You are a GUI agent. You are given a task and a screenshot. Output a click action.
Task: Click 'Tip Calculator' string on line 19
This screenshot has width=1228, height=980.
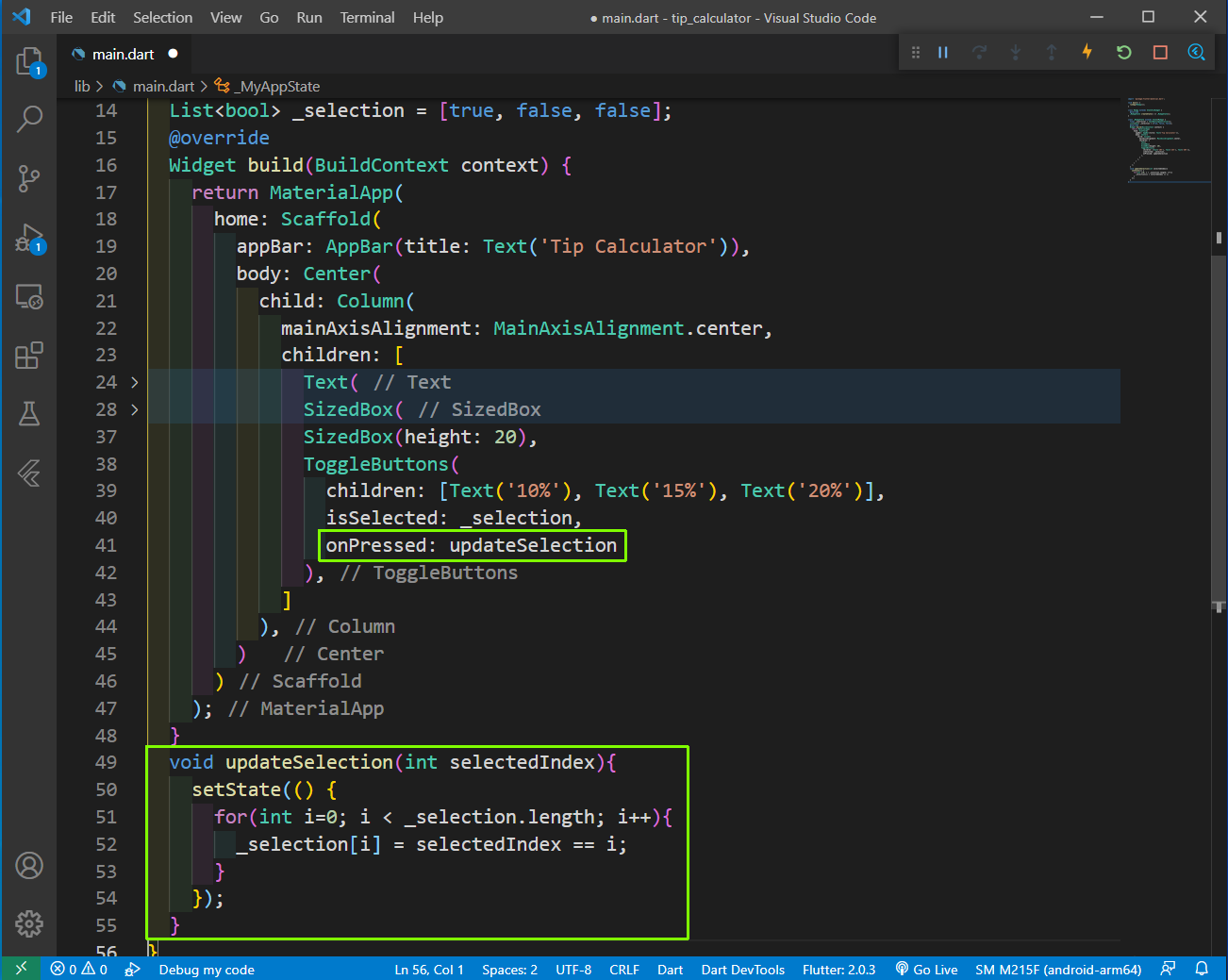point(628,246)
